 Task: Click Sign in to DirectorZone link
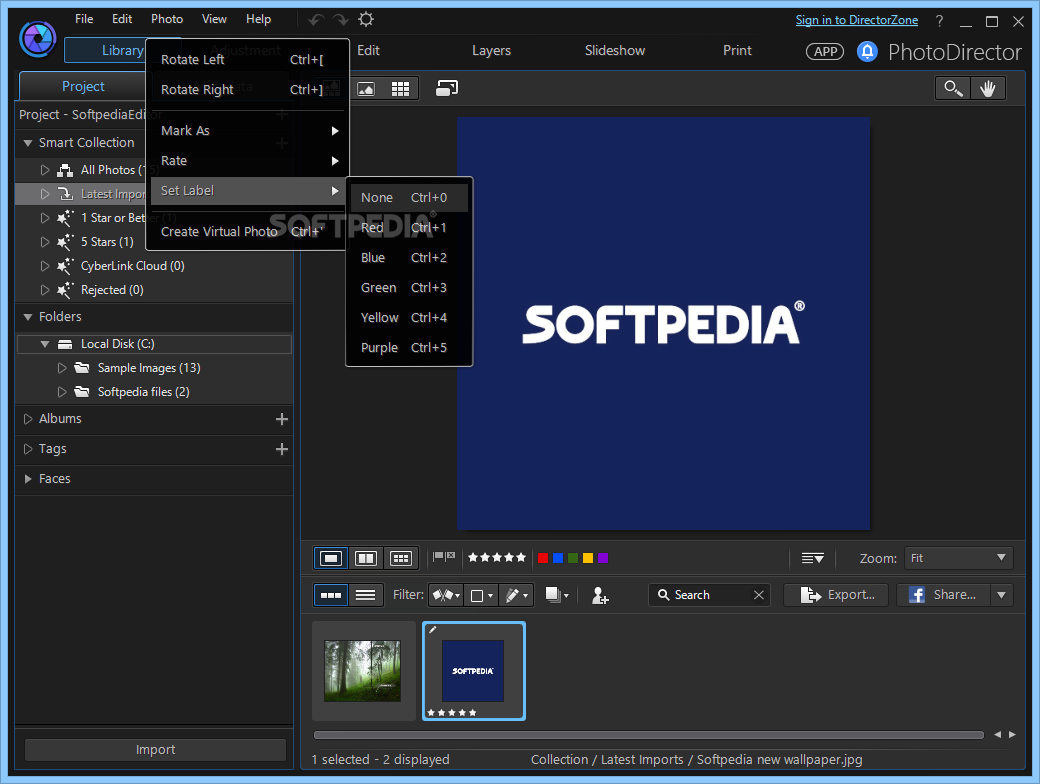point(857,20)
